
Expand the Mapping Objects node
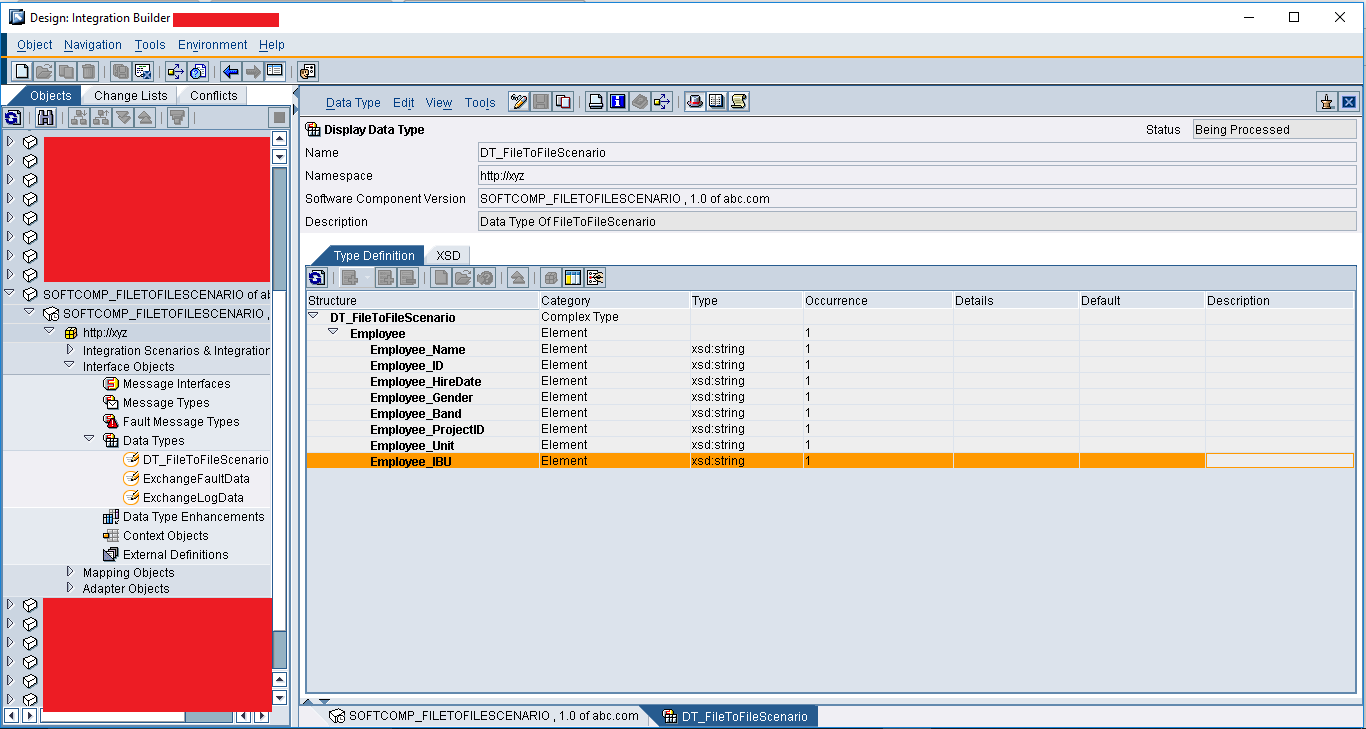coord(69,573)
